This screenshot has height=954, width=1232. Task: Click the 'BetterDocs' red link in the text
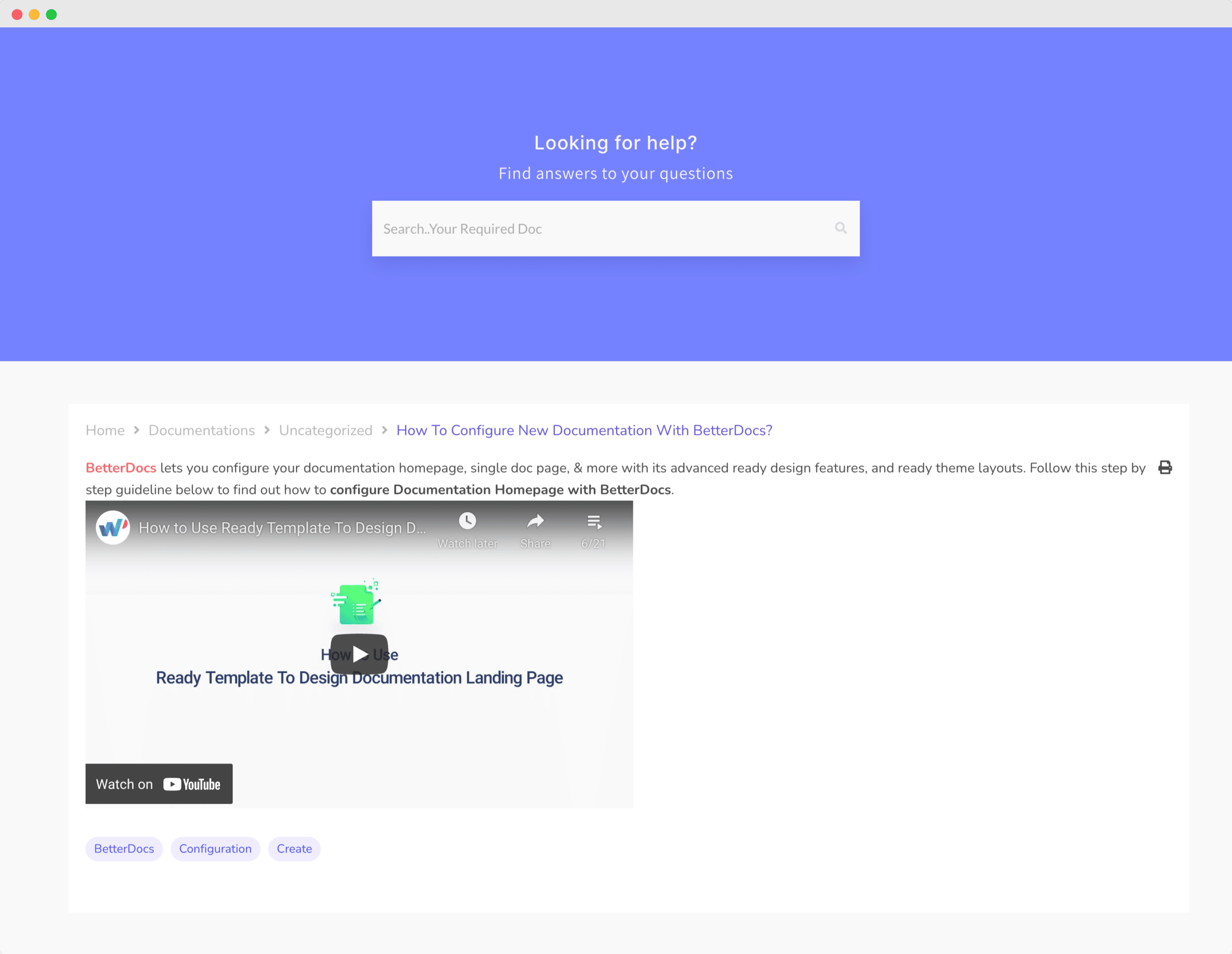[120, 467]
